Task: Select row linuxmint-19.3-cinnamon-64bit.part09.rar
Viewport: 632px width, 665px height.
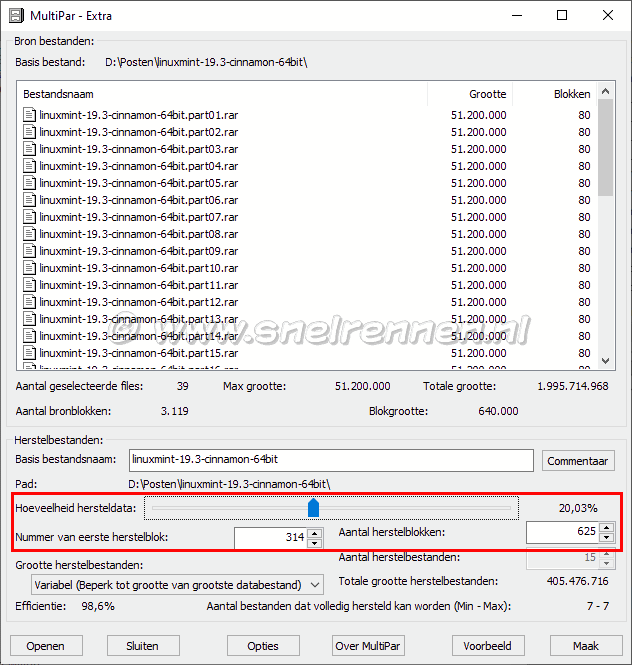Action: [x=307, y=251]
